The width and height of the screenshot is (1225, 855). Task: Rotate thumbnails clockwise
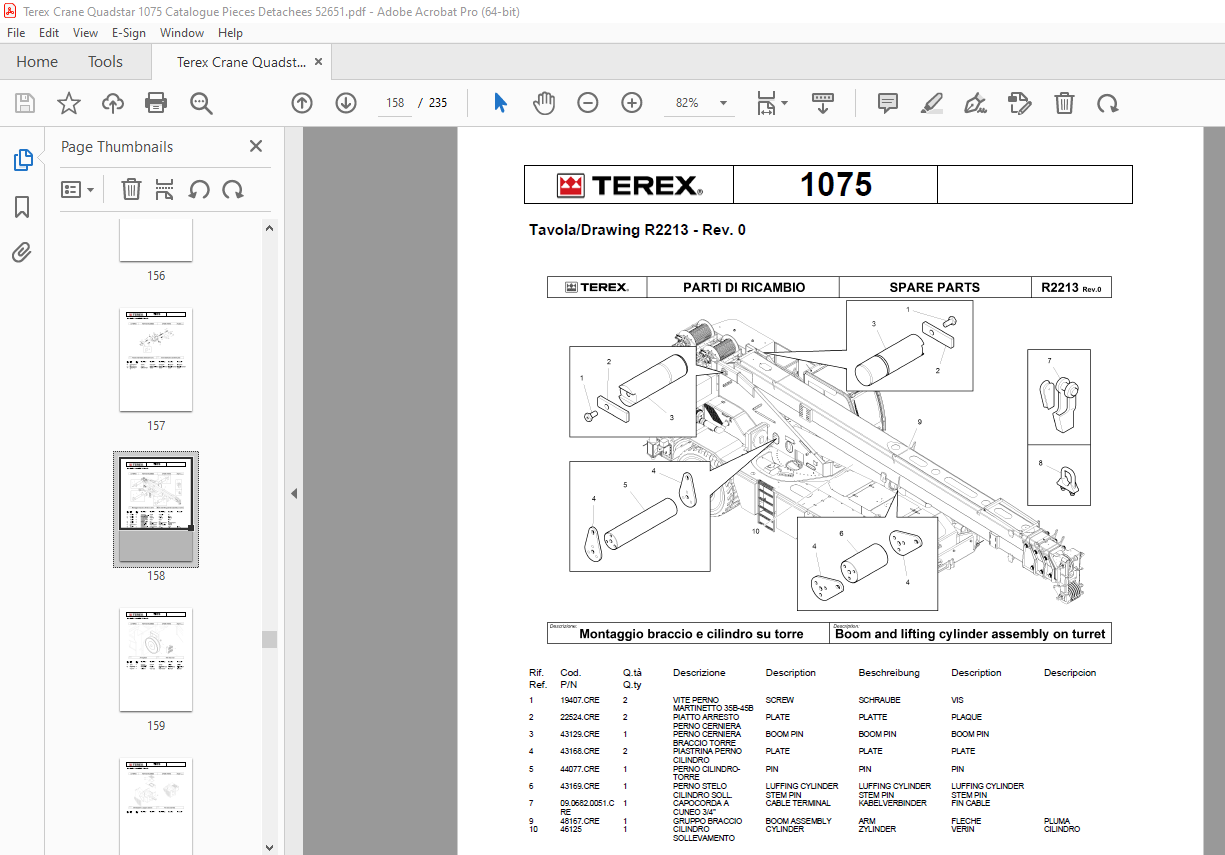click(x=233, y=189)
